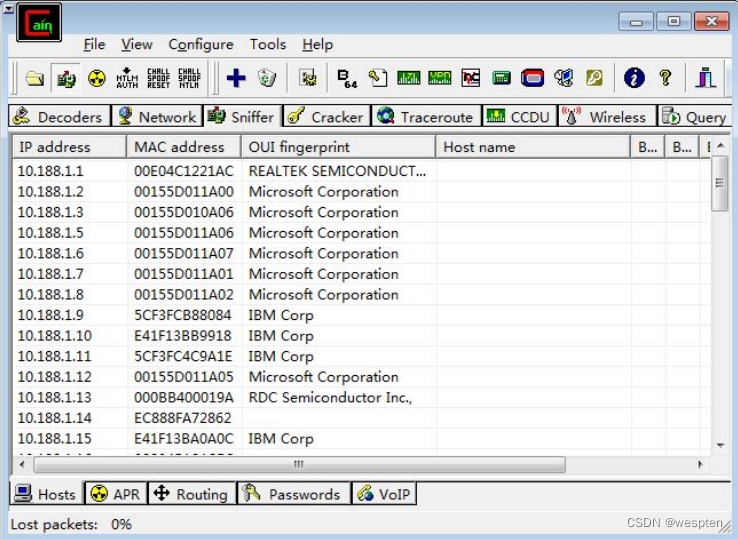The width and height of the screenshot is (738, 539).
Task: Select MAC address EC888FA72862
Action: click(183, 418)
